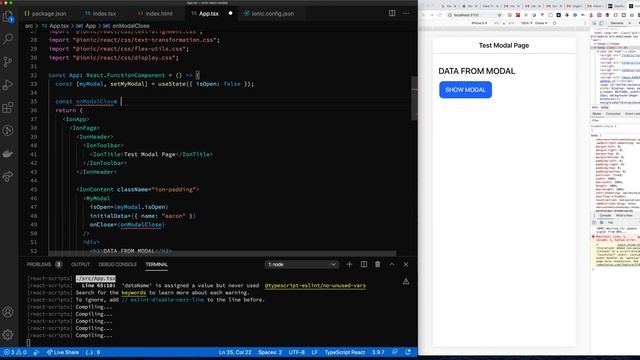Open the 'keywords' link in terminal
Viewport: 640px width, 360px height.
coord(133,293)
